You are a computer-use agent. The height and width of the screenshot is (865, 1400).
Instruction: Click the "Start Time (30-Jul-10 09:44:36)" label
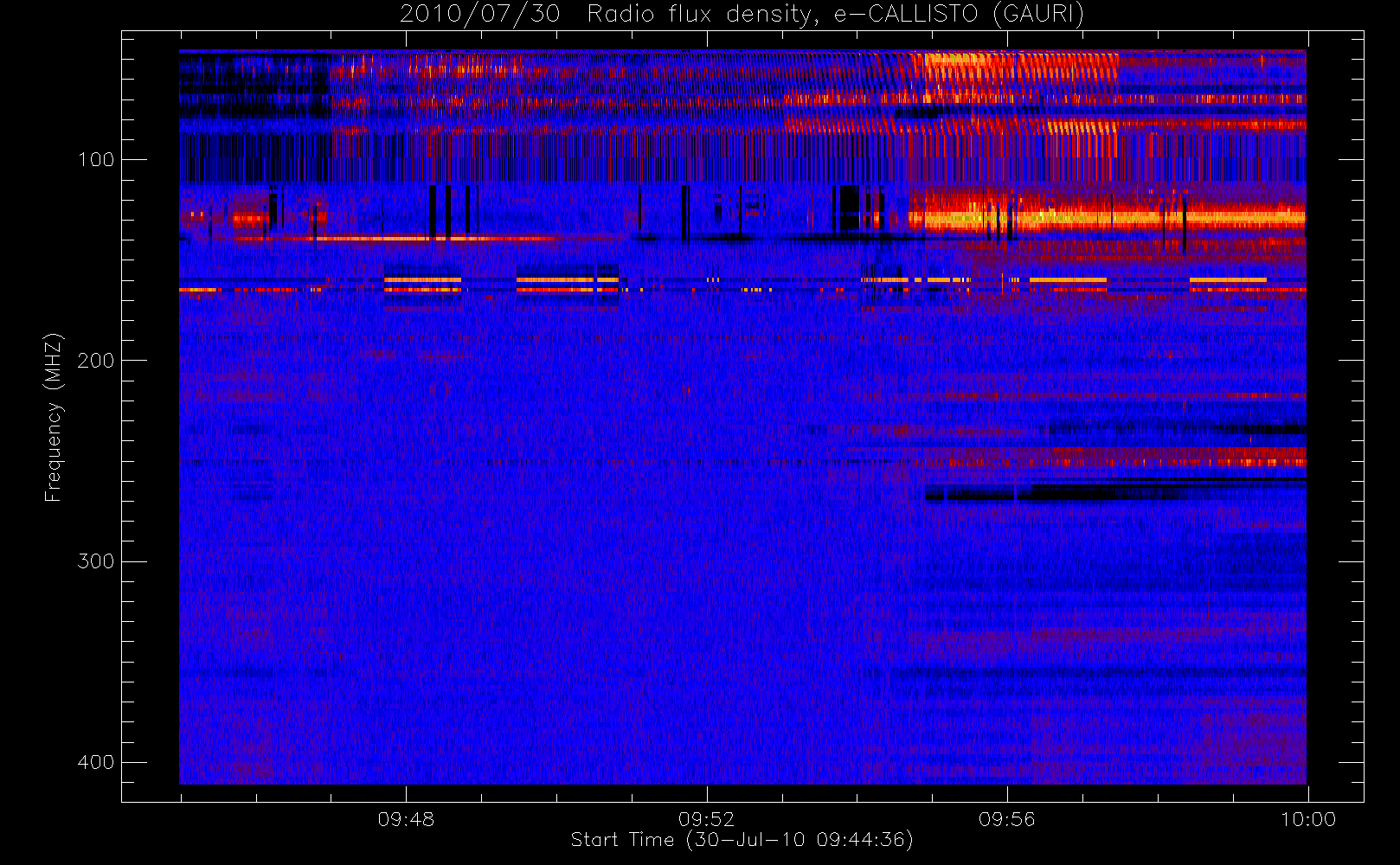pyautogui.click(x=742, y=840)
